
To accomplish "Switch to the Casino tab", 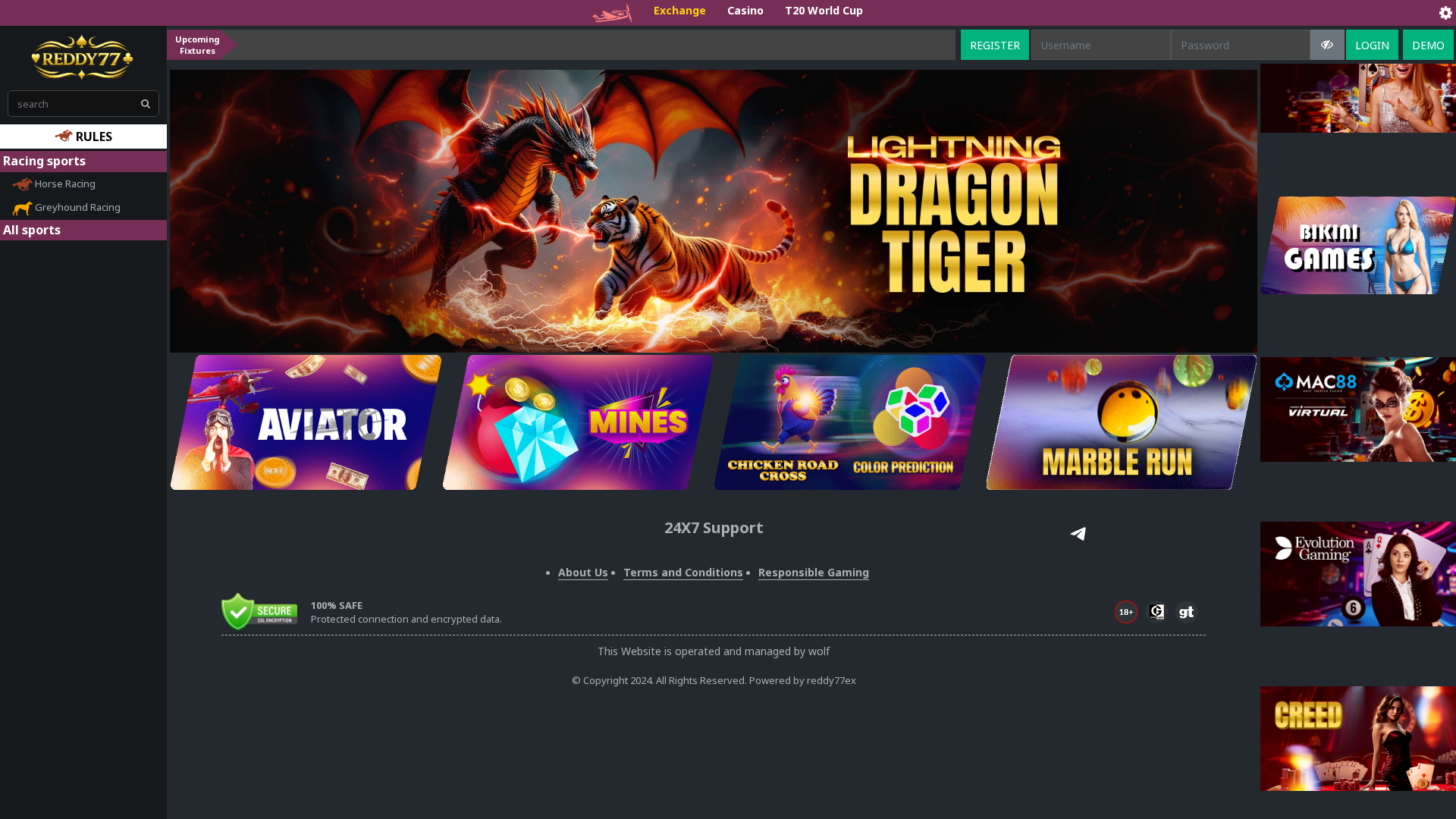I will (745, 11).
